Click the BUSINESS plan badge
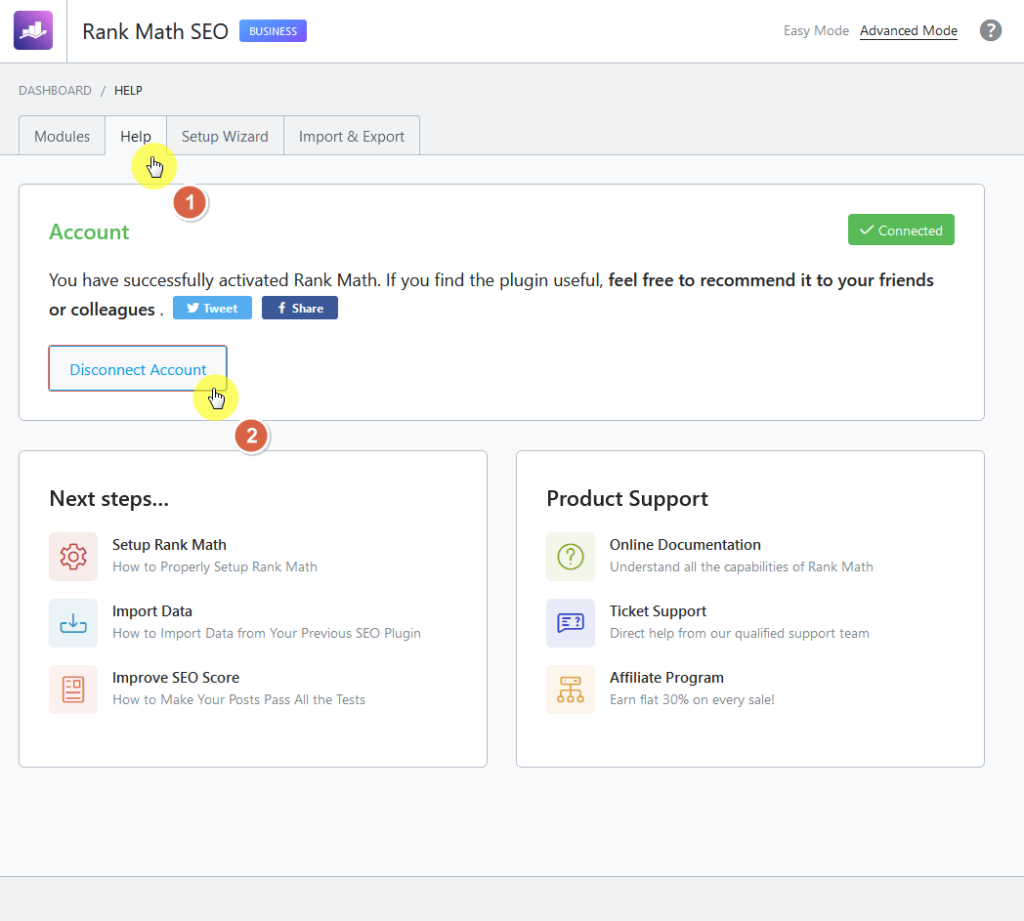1024x921 pixels. click(x=273, y=31)
